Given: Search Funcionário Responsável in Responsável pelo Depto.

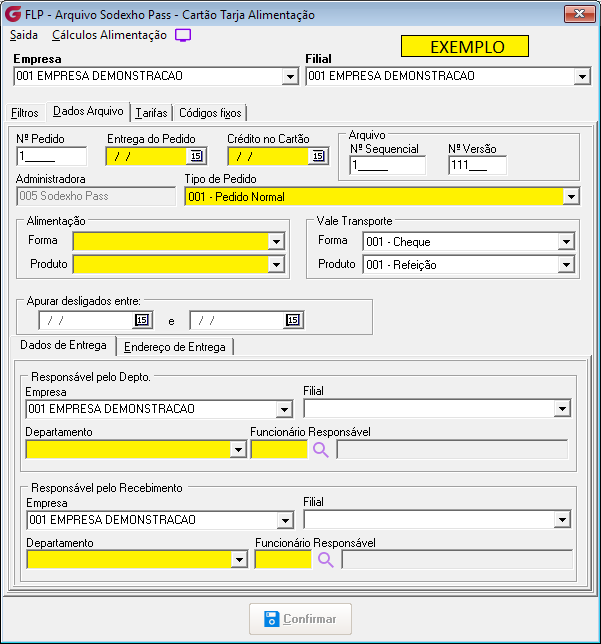Looking at the screenshot, I should pyautogui.click(x=321, y=450).
